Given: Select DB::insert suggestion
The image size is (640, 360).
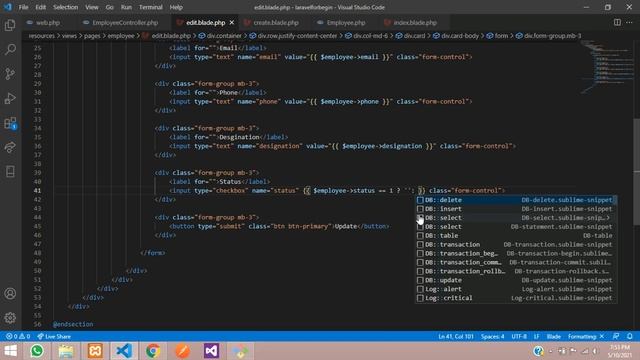Looking at the screenshot, I should pyautogui.click(x=516, y=209).
